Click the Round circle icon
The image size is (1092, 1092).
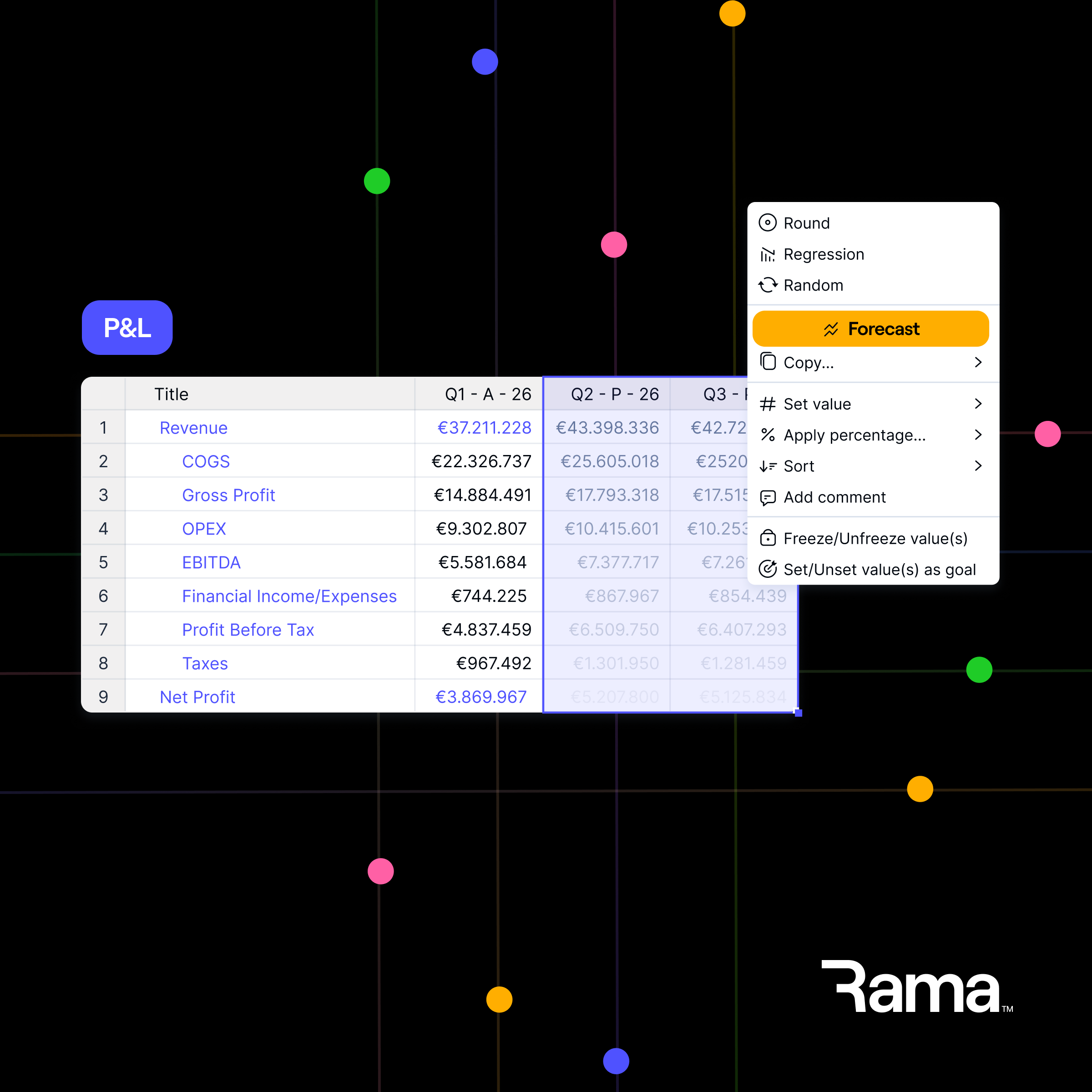click(x=768, y=222)
